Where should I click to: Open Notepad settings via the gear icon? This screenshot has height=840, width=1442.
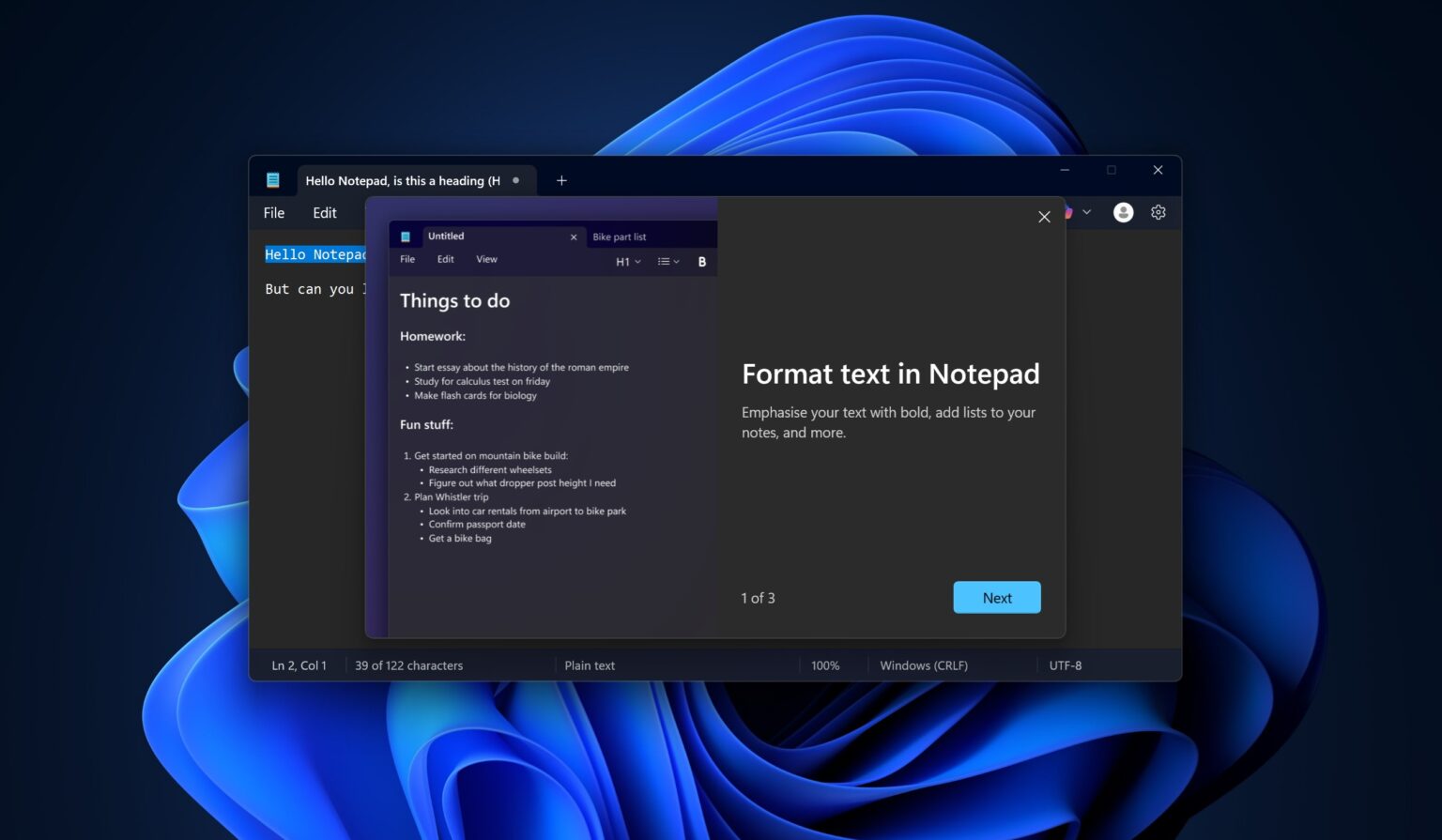(1158, 212)
